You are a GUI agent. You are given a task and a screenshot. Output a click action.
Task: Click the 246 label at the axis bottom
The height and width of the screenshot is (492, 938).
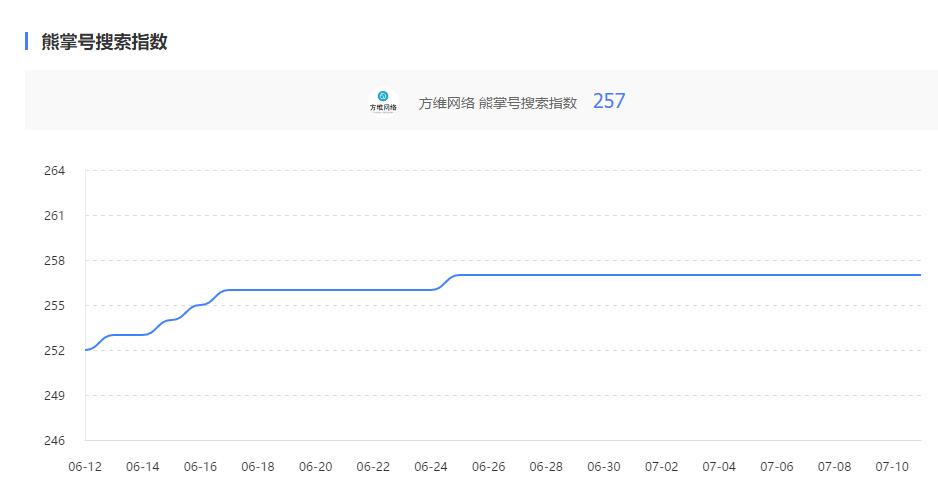[x=54, y=441]
